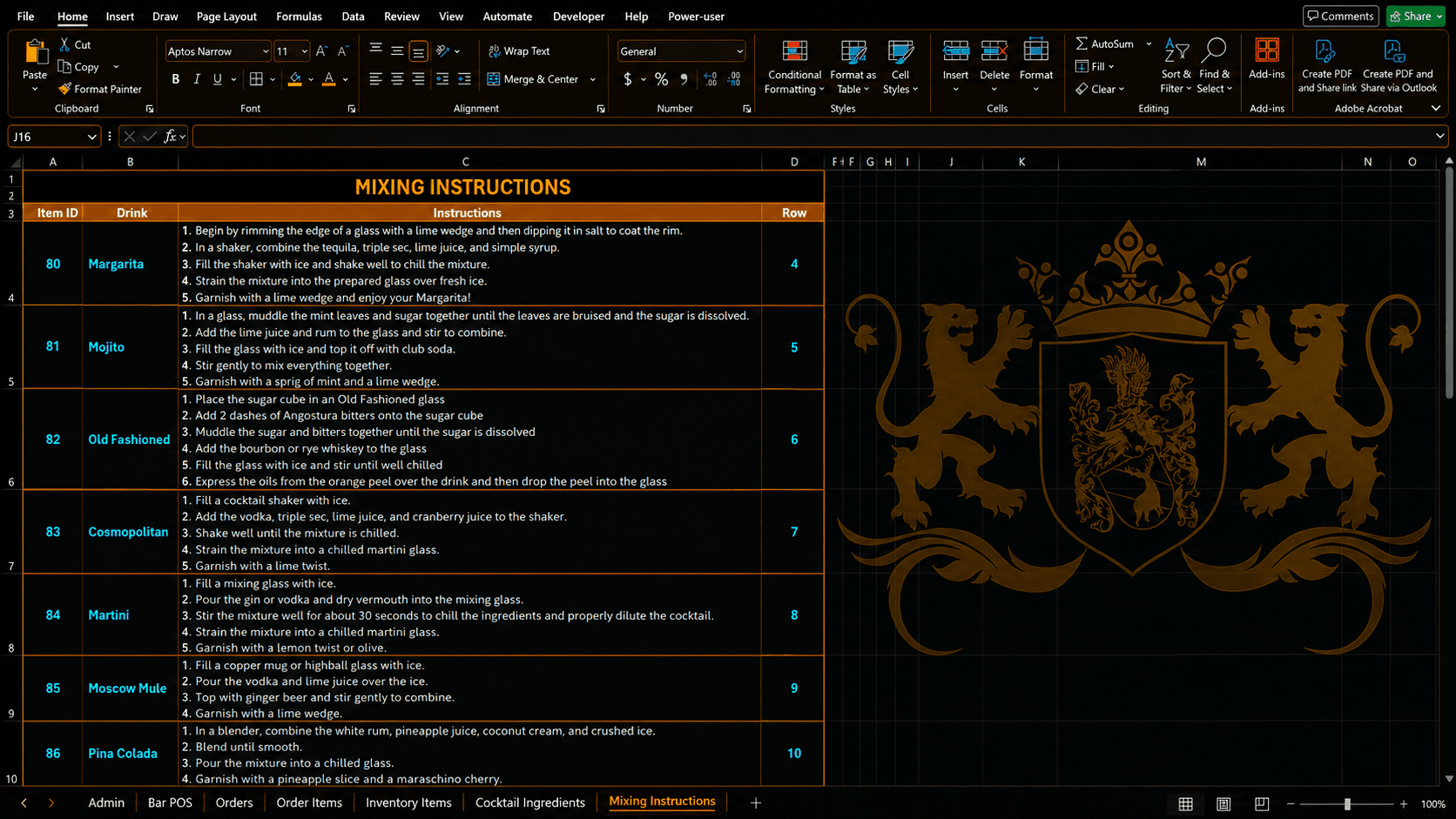Toggle Bold formatting
The image size is (1456, 819).
coord(176,79)
